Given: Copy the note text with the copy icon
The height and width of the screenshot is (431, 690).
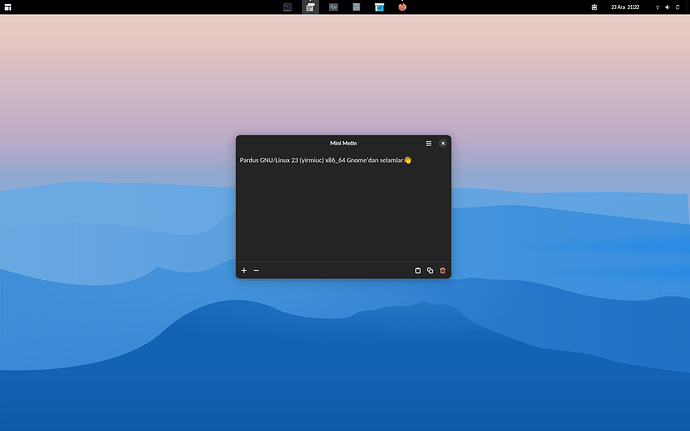Looking at the screenshot, I should (430, 270).
